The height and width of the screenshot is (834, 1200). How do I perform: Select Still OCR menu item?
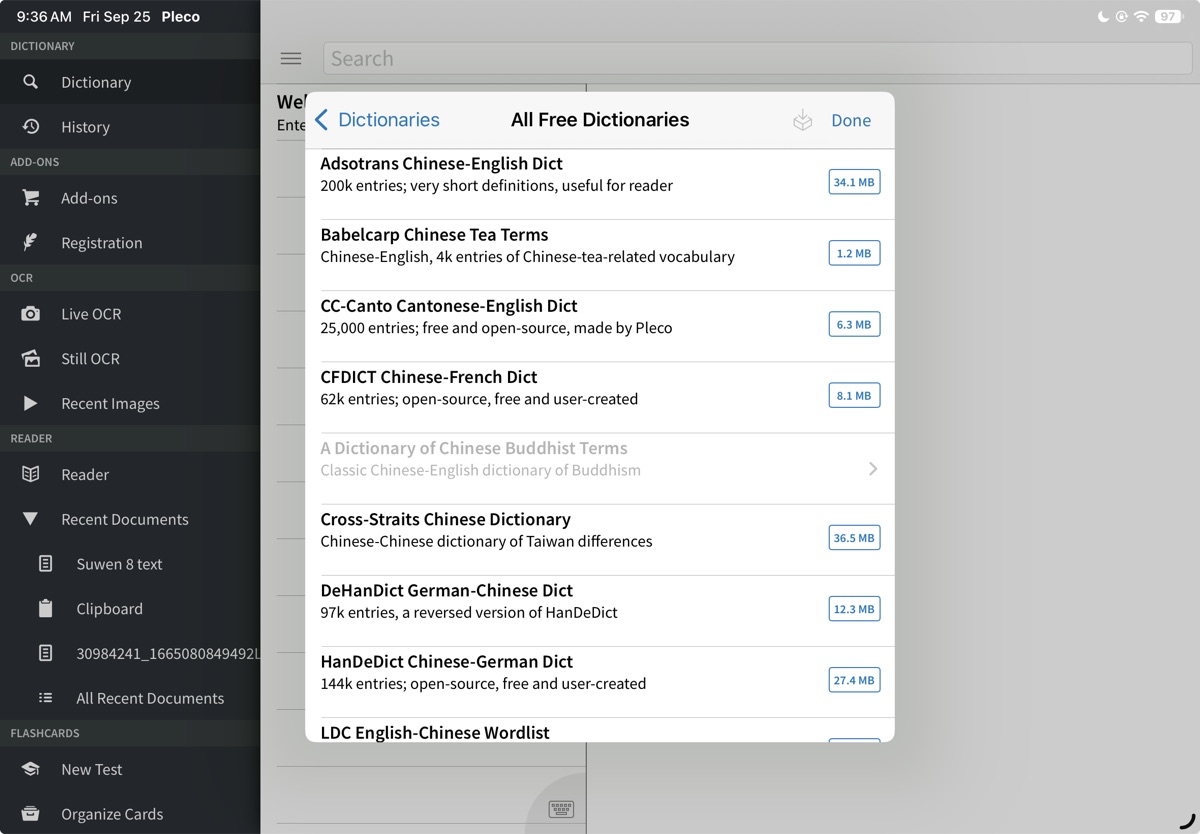[x=130, y=358]
